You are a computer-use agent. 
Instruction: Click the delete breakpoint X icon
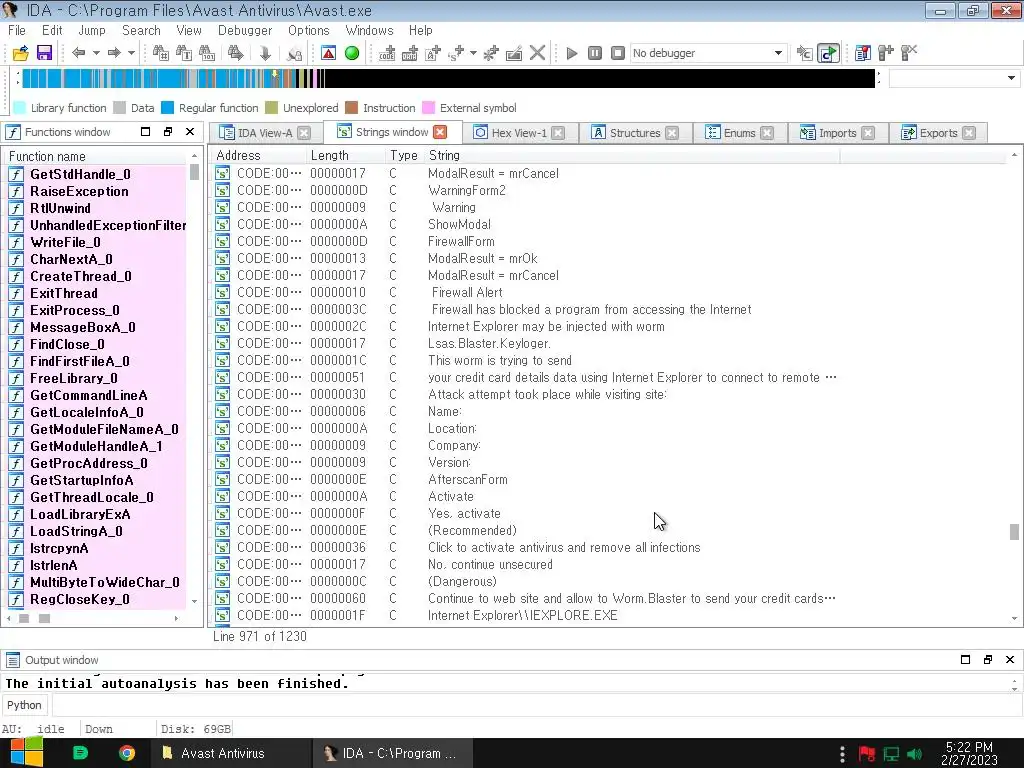pyautogui.click(x=909, y=53)
